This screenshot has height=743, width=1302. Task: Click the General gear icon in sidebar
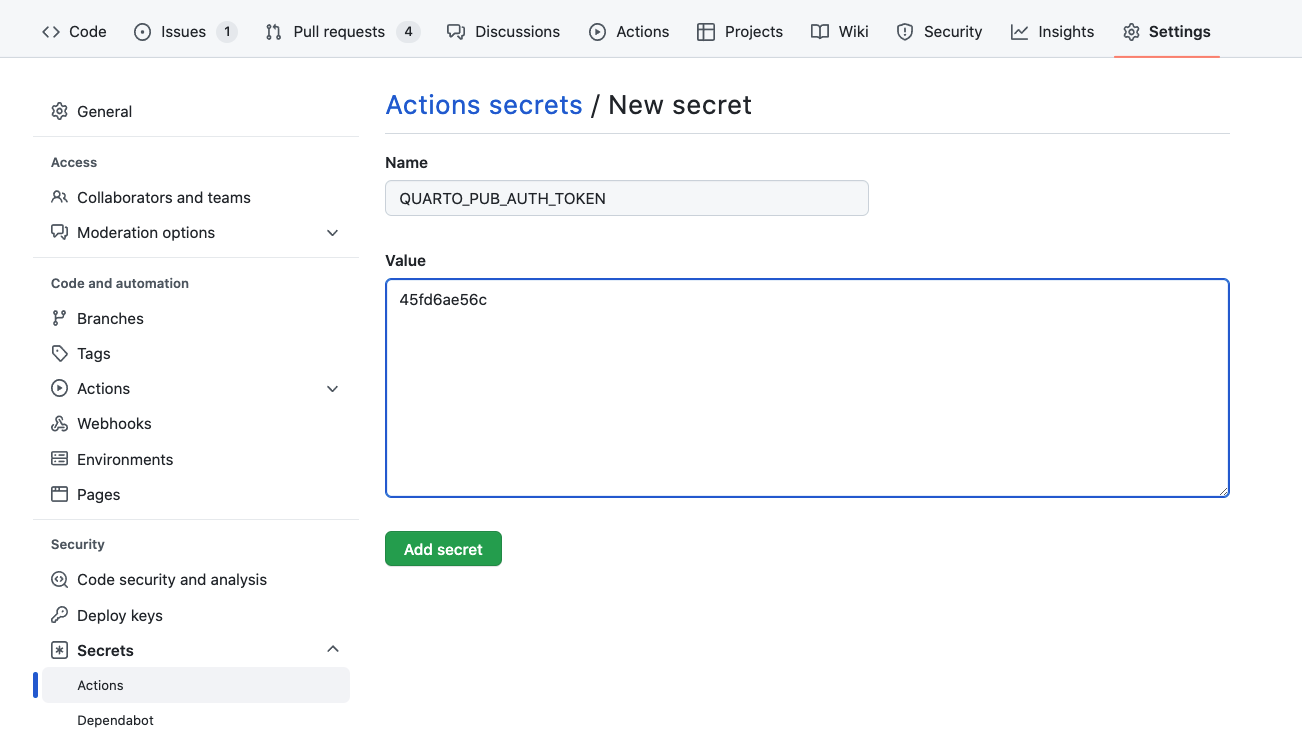click(60, 111)
